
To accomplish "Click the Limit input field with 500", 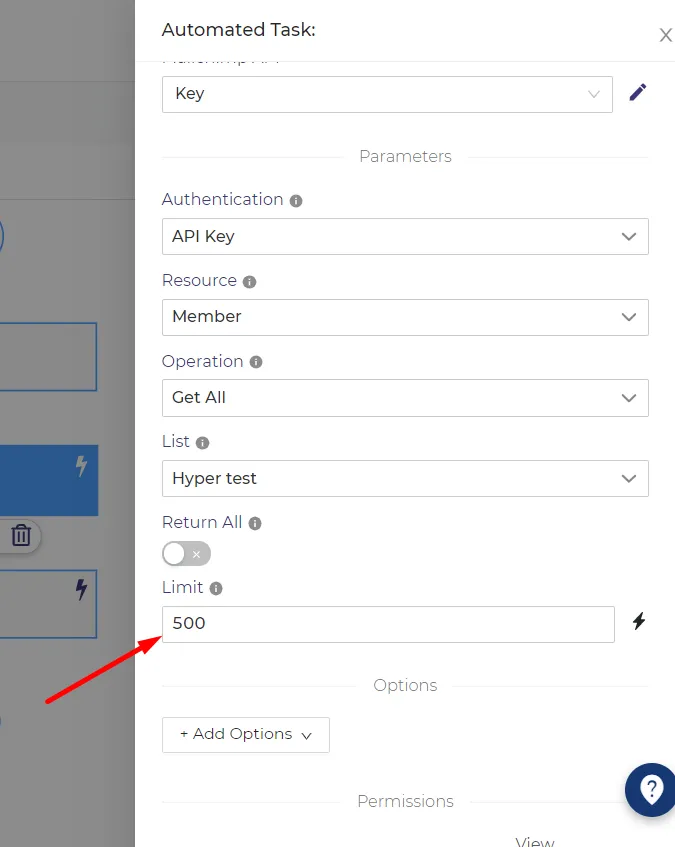I will pos(388,624).
